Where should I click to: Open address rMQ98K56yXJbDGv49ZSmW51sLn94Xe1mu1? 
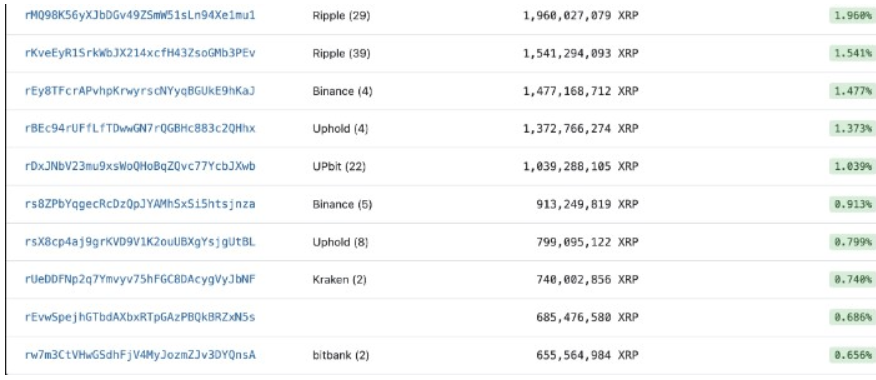140,16
